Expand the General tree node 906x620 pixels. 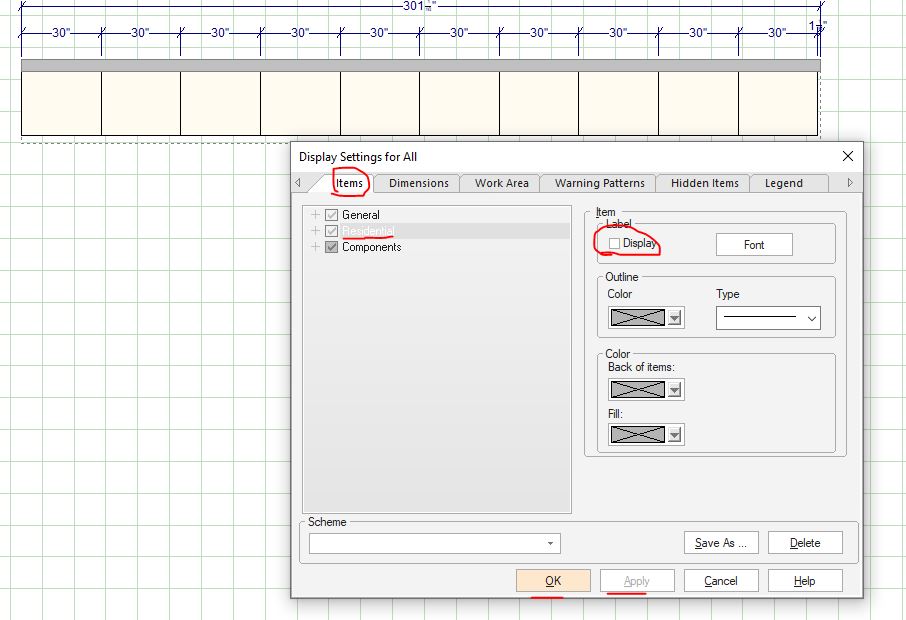316,215
